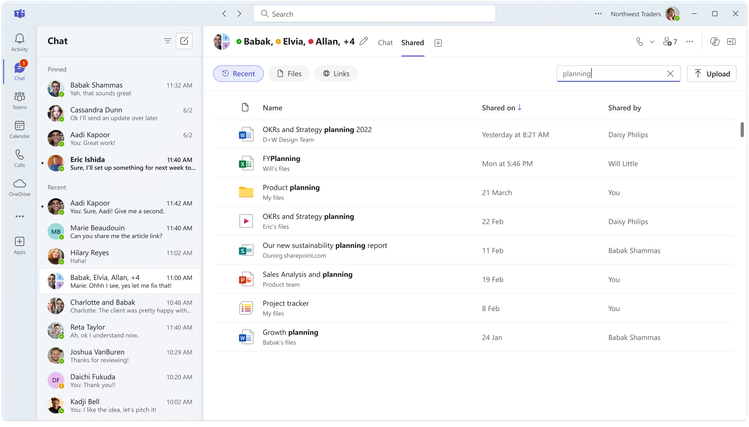
Task: Toggle the Recent filter pill
Action: [x=238, y=74]
